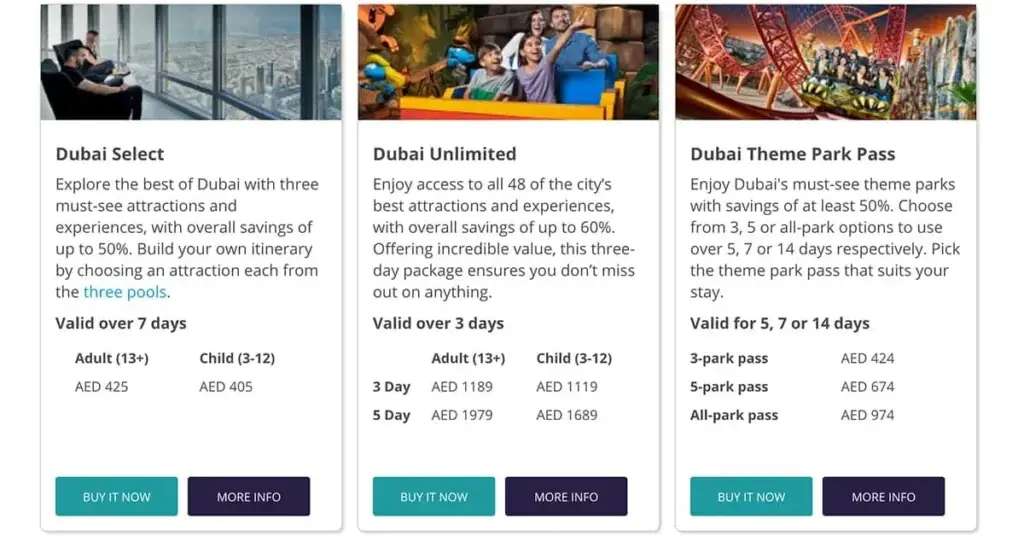This screenshot has width=1024, height=536.
Task: Click the Dubai Unlimited title
Action: pyautogui.click(x=444, y=154)
